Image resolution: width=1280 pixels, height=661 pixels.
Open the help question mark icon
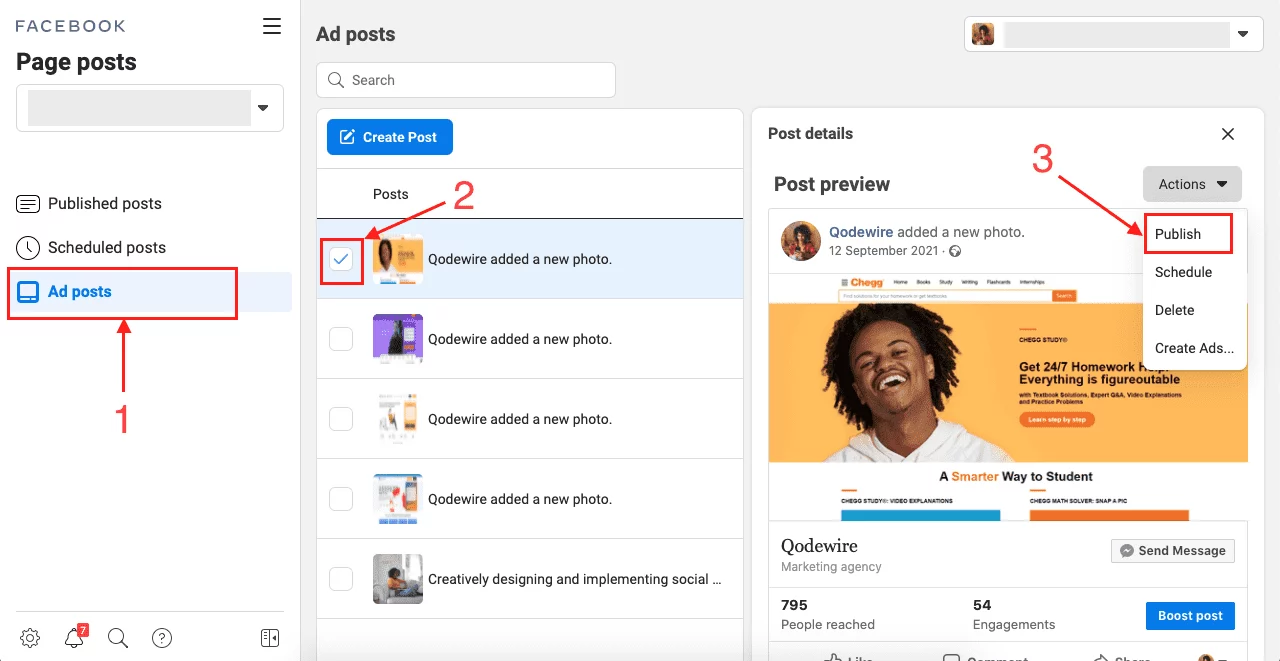[x=162, y=638]
